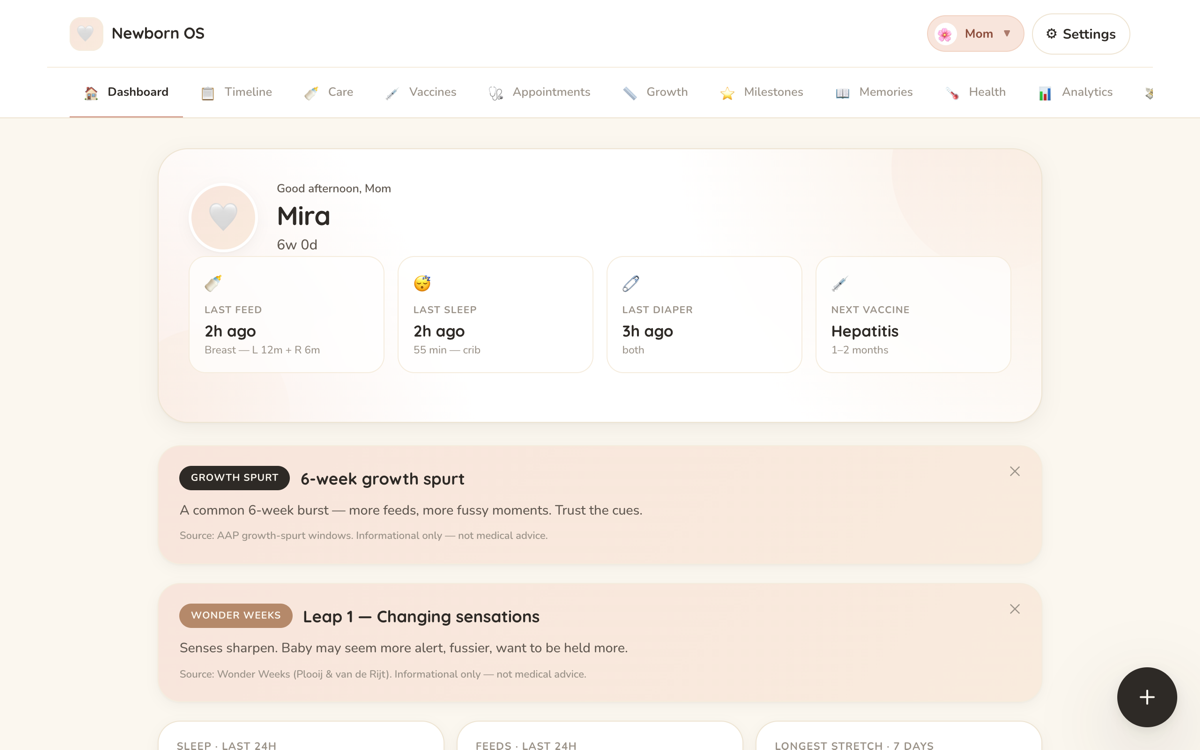Click the baby bottle icon in Last Feed
Screen dimensions: 1200x750
(x=213, y=284)
